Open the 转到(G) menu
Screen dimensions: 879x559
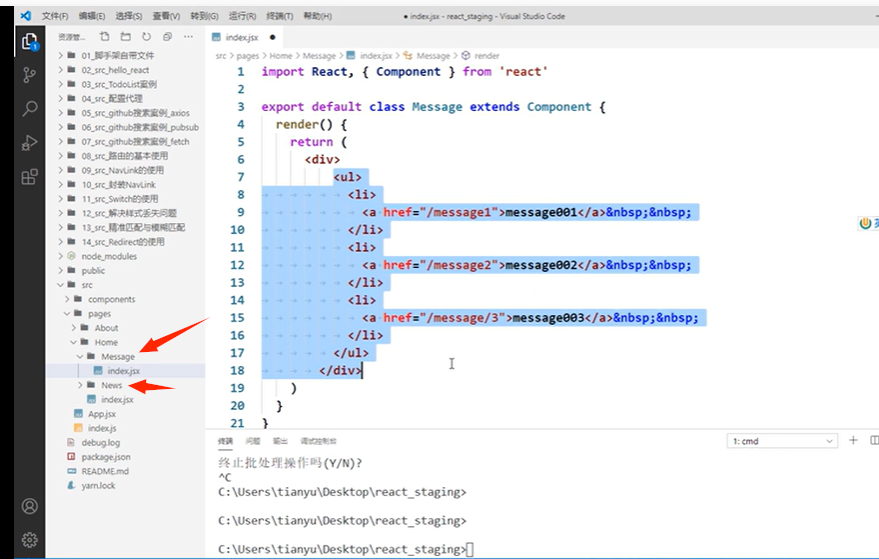[x=205, y=16]
